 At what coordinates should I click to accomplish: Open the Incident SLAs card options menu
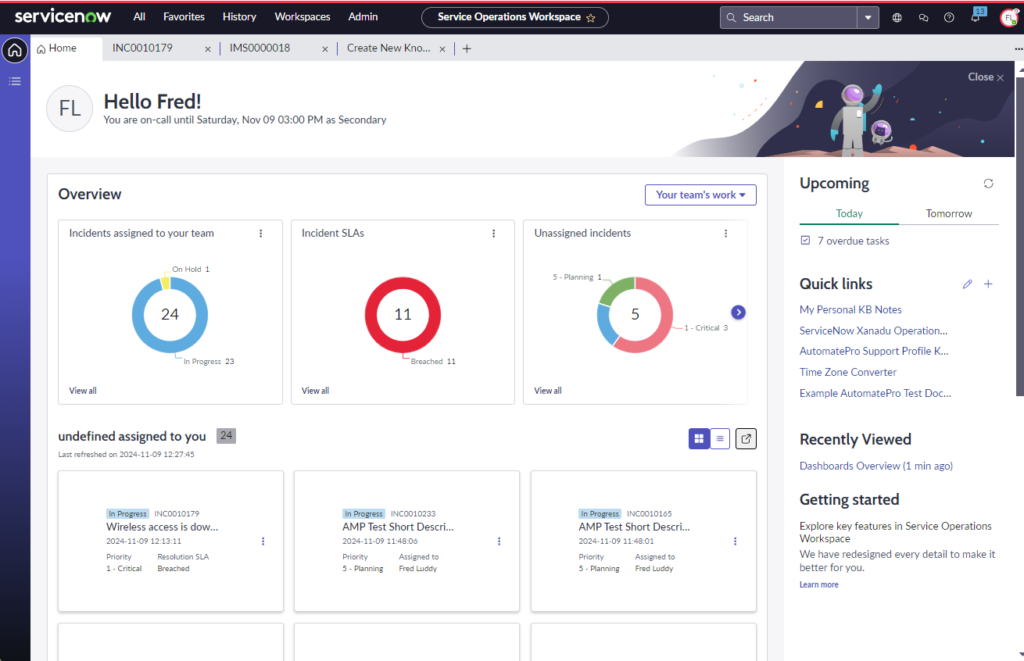point(493,233)
